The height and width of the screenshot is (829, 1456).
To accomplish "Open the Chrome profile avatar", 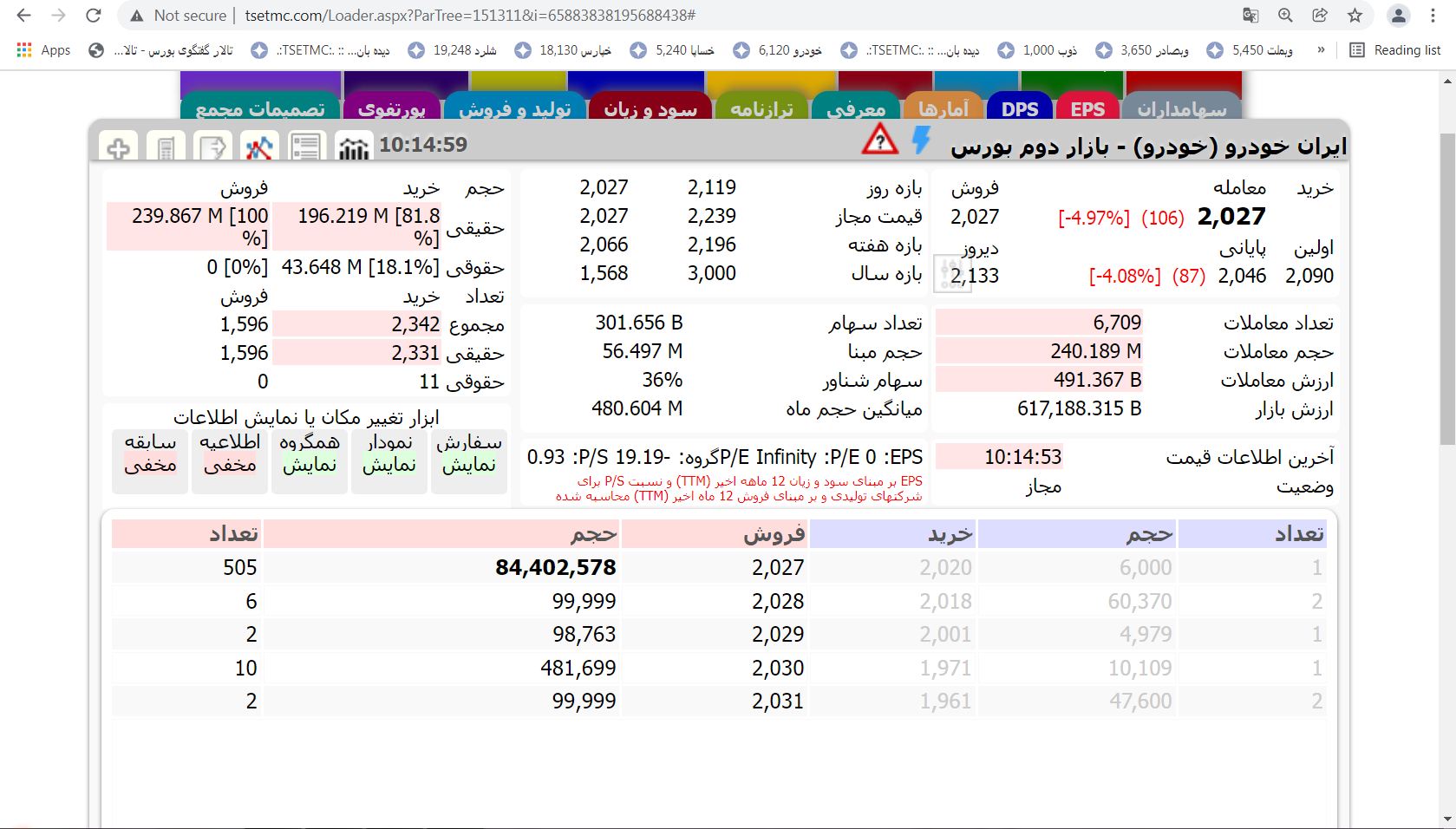I will [x=1398, y=16].
